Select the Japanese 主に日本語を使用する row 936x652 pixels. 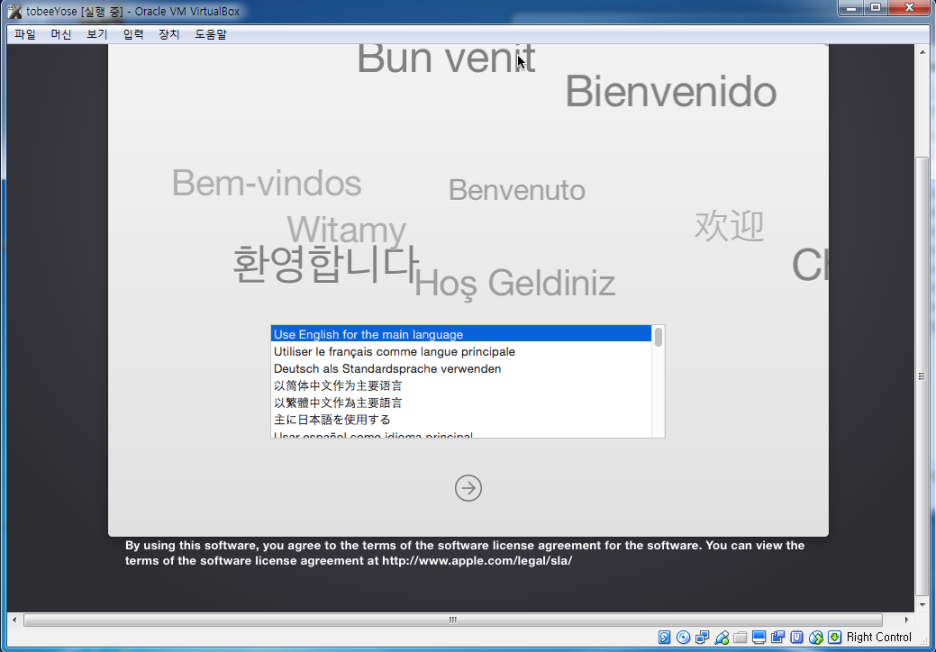point(461,420)
